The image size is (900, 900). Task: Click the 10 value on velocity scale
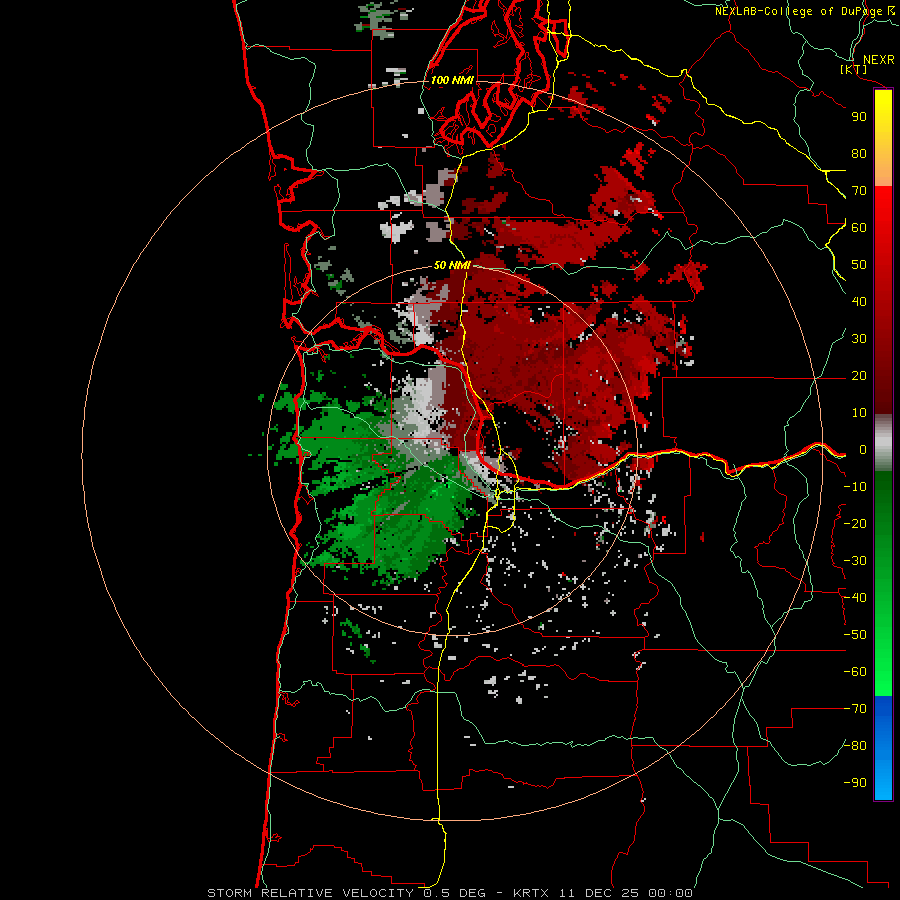[859, 413]
